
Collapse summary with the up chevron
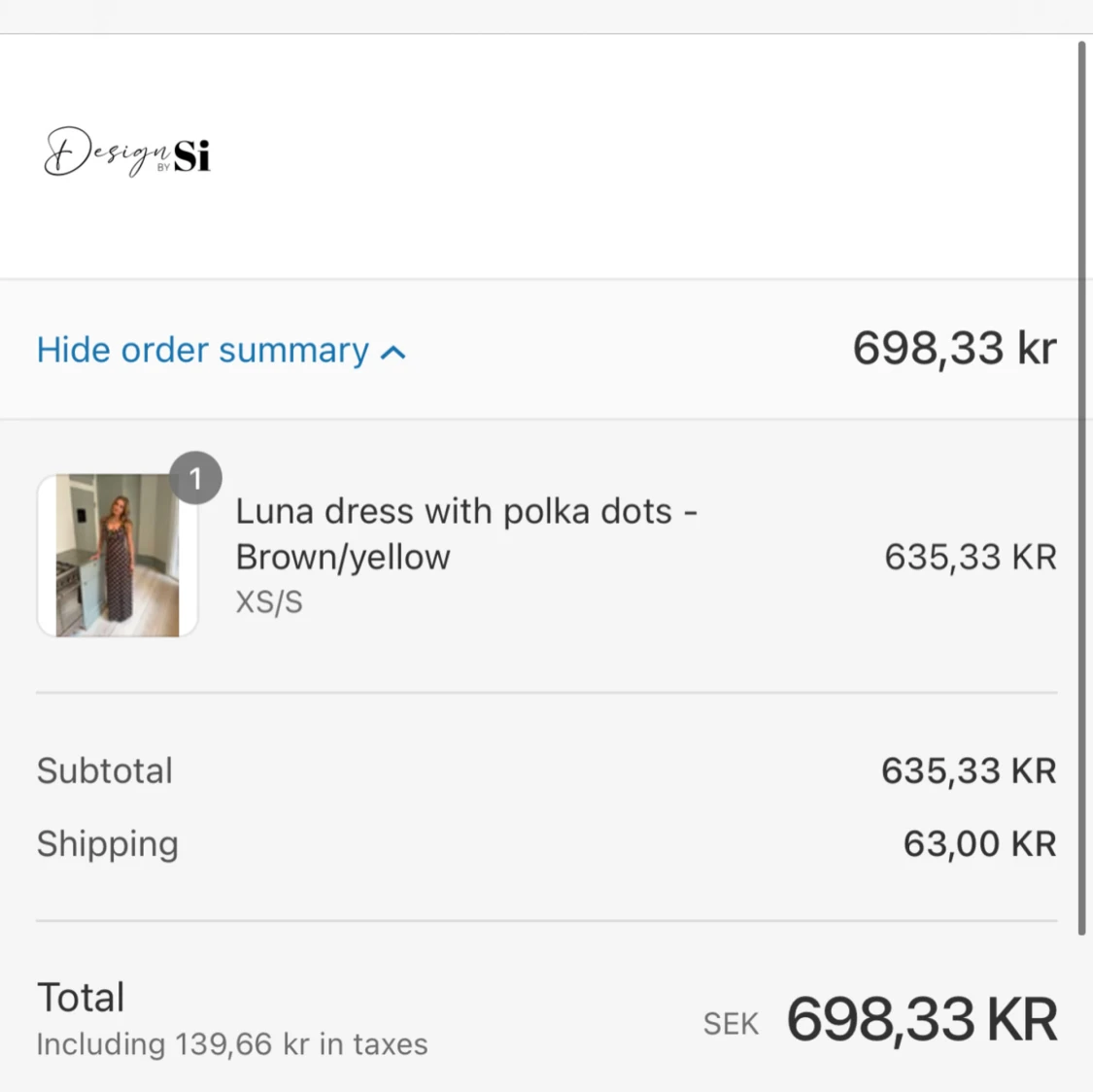point(393,353)
